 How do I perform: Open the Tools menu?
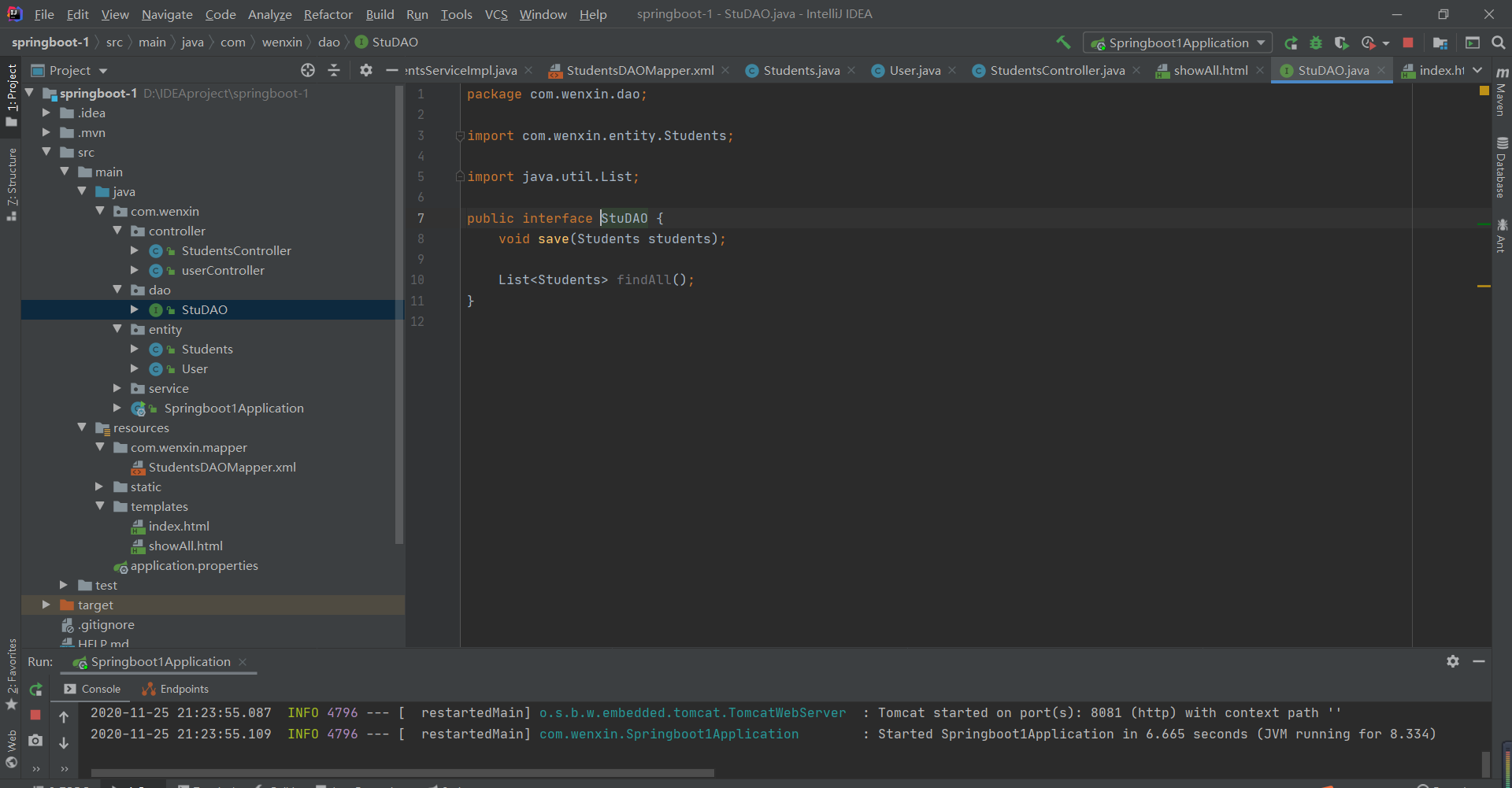pos(457,14)
